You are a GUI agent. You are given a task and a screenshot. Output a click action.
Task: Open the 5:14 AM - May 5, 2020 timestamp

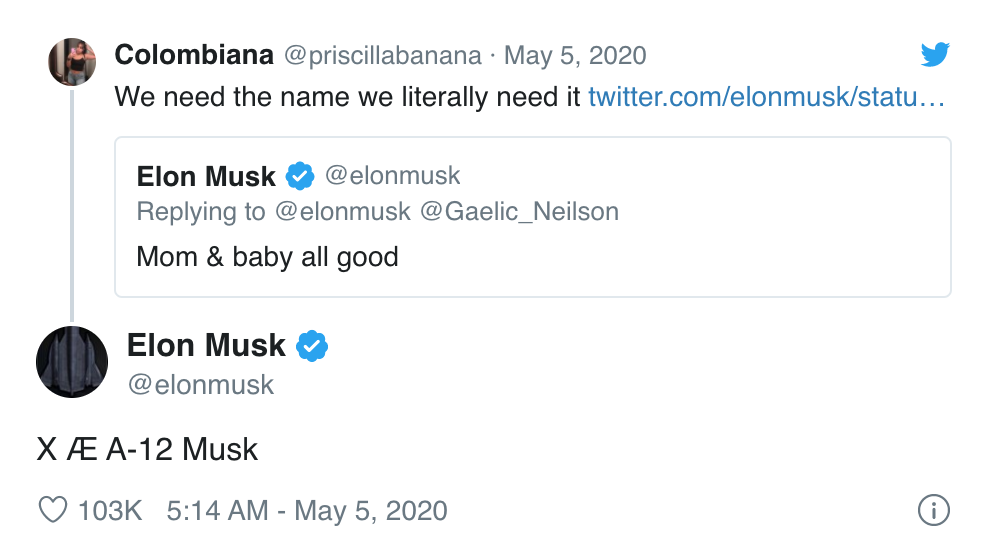click(x=307, y=511)
